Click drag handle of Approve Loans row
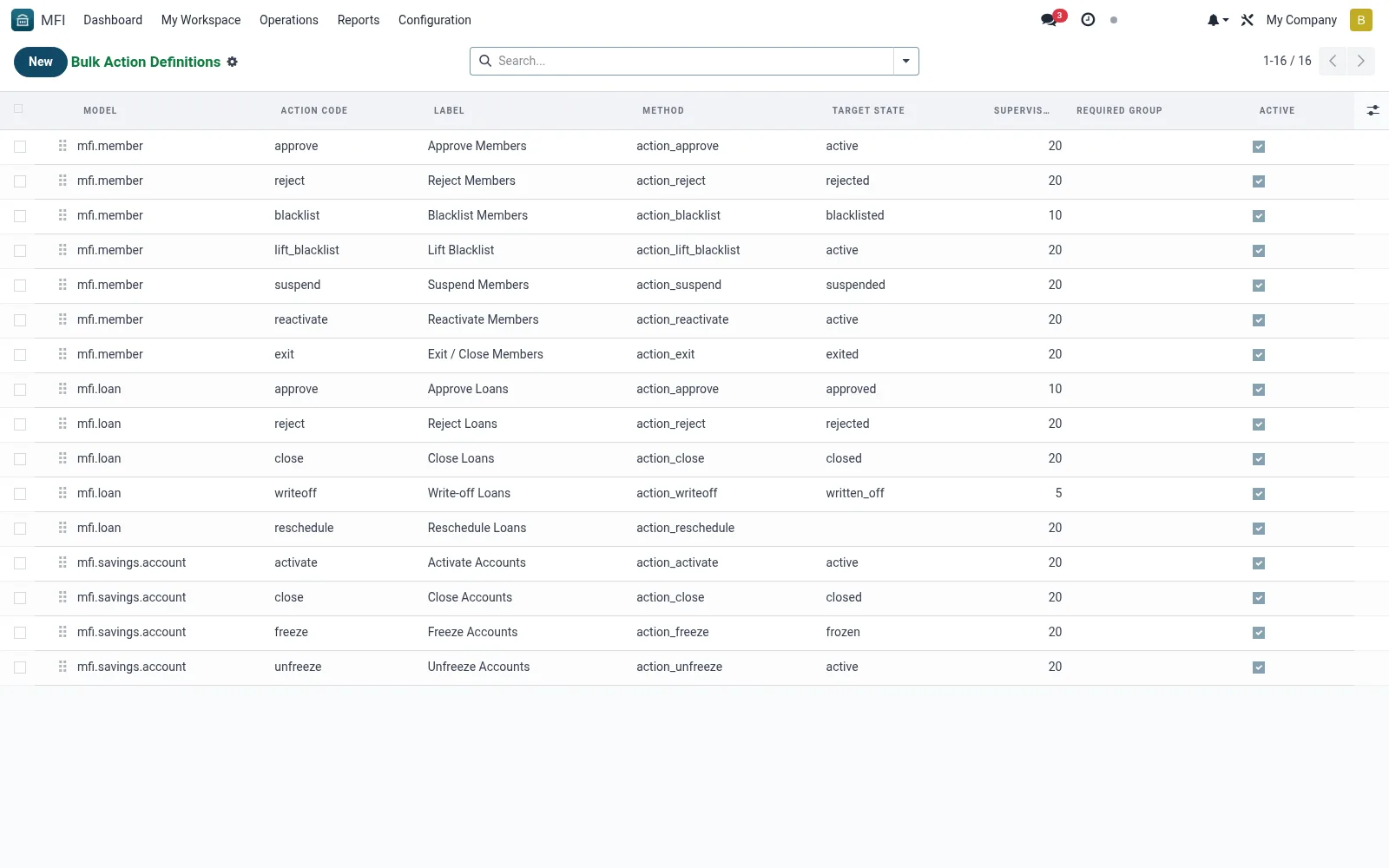Screen dimensions: 1389x868 pos(63,389)
